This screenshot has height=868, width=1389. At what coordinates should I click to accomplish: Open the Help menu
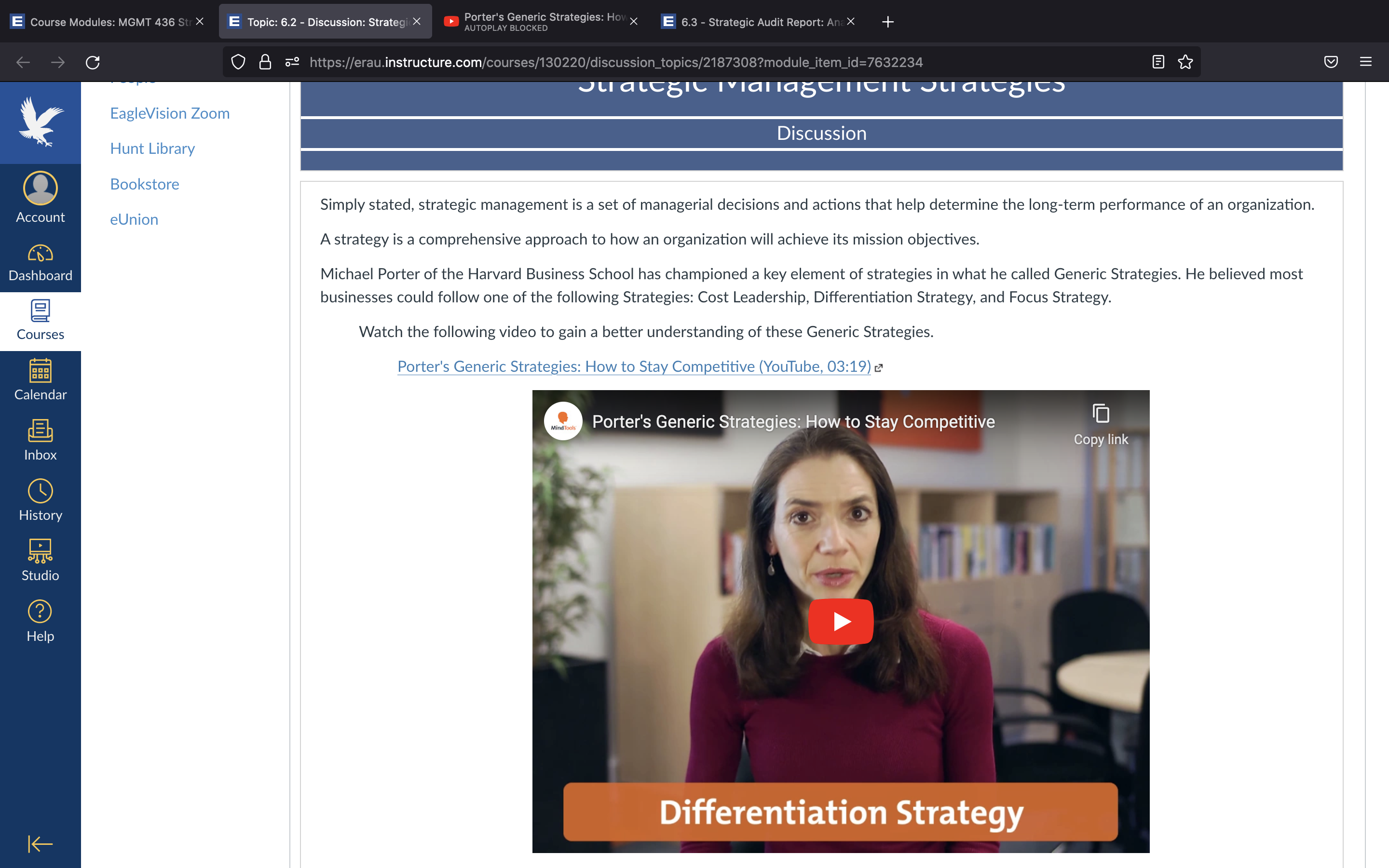(40, 621)
